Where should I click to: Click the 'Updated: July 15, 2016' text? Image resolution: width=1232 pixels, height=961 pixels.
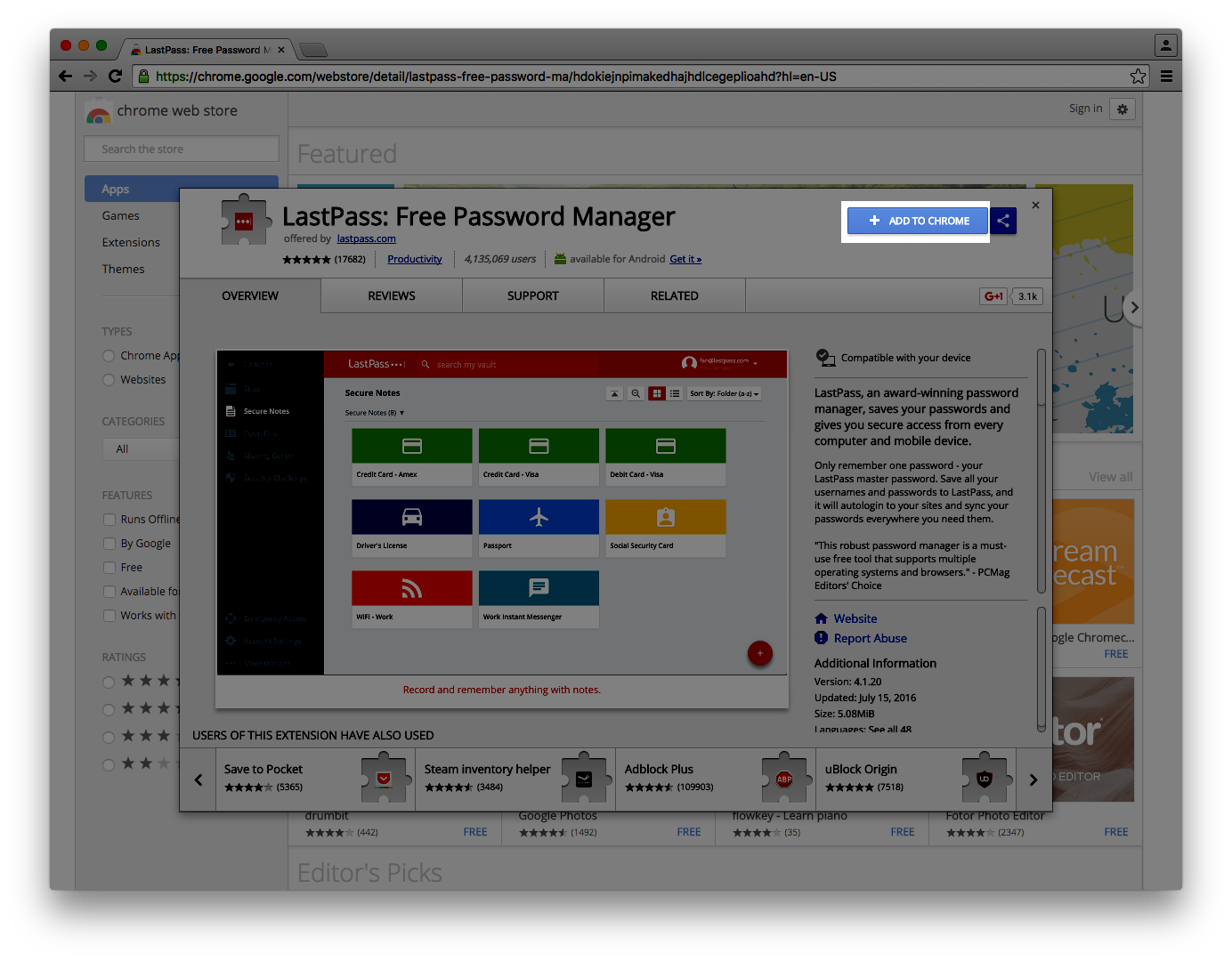tap(865, 698)
